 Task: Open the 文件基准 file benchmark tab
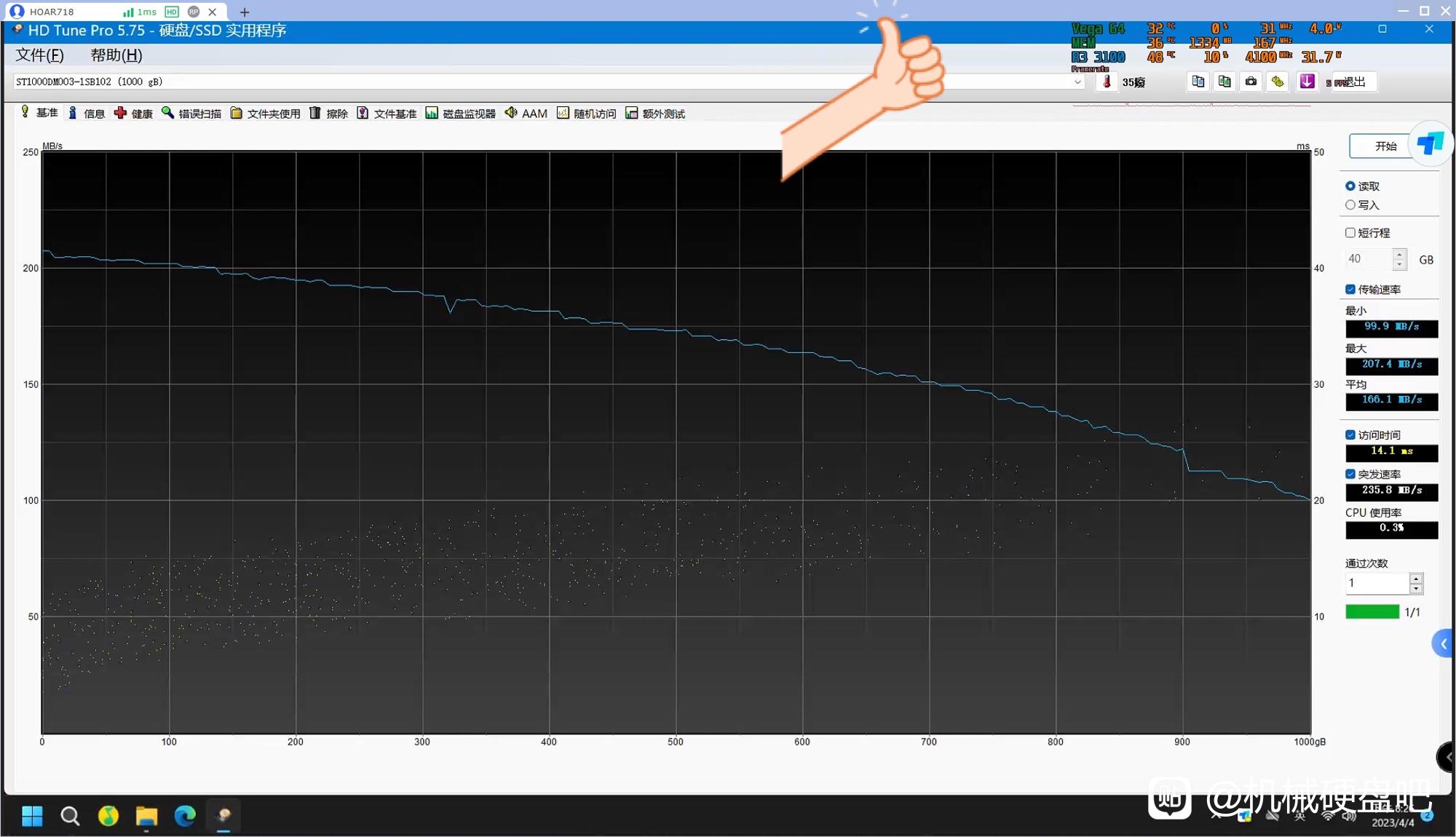click(x=387, y=113)
